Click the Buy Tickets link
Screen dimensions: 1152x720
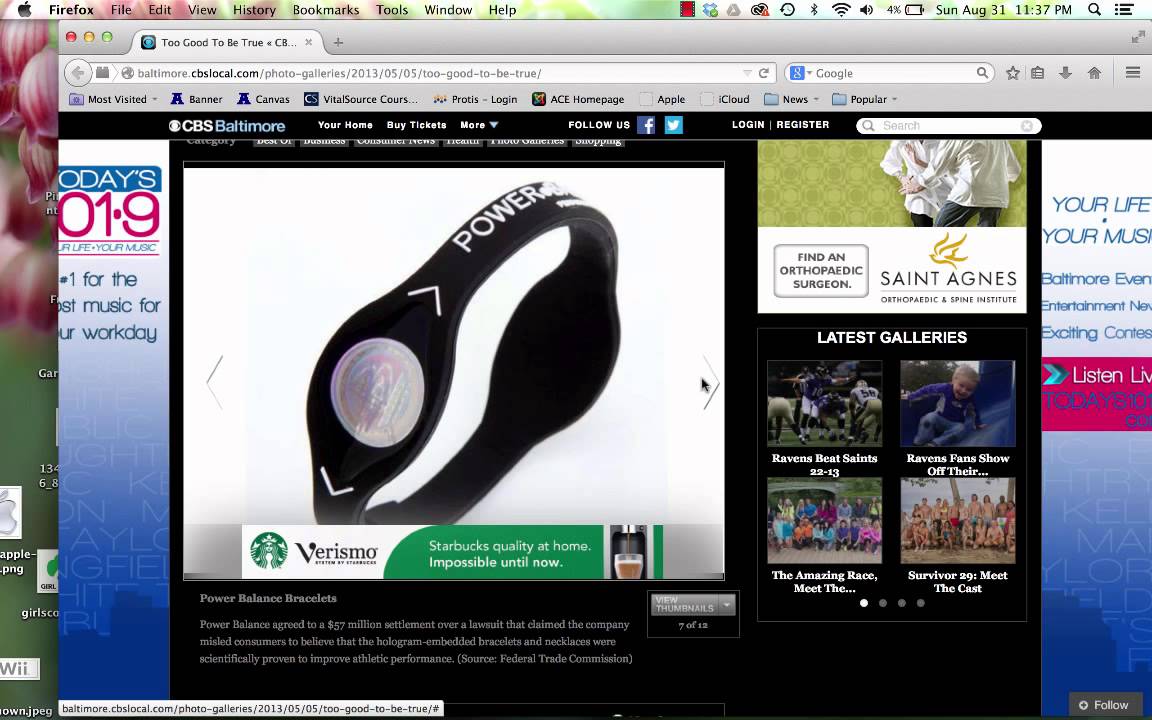pyautogui.click(x=416, y=125)
